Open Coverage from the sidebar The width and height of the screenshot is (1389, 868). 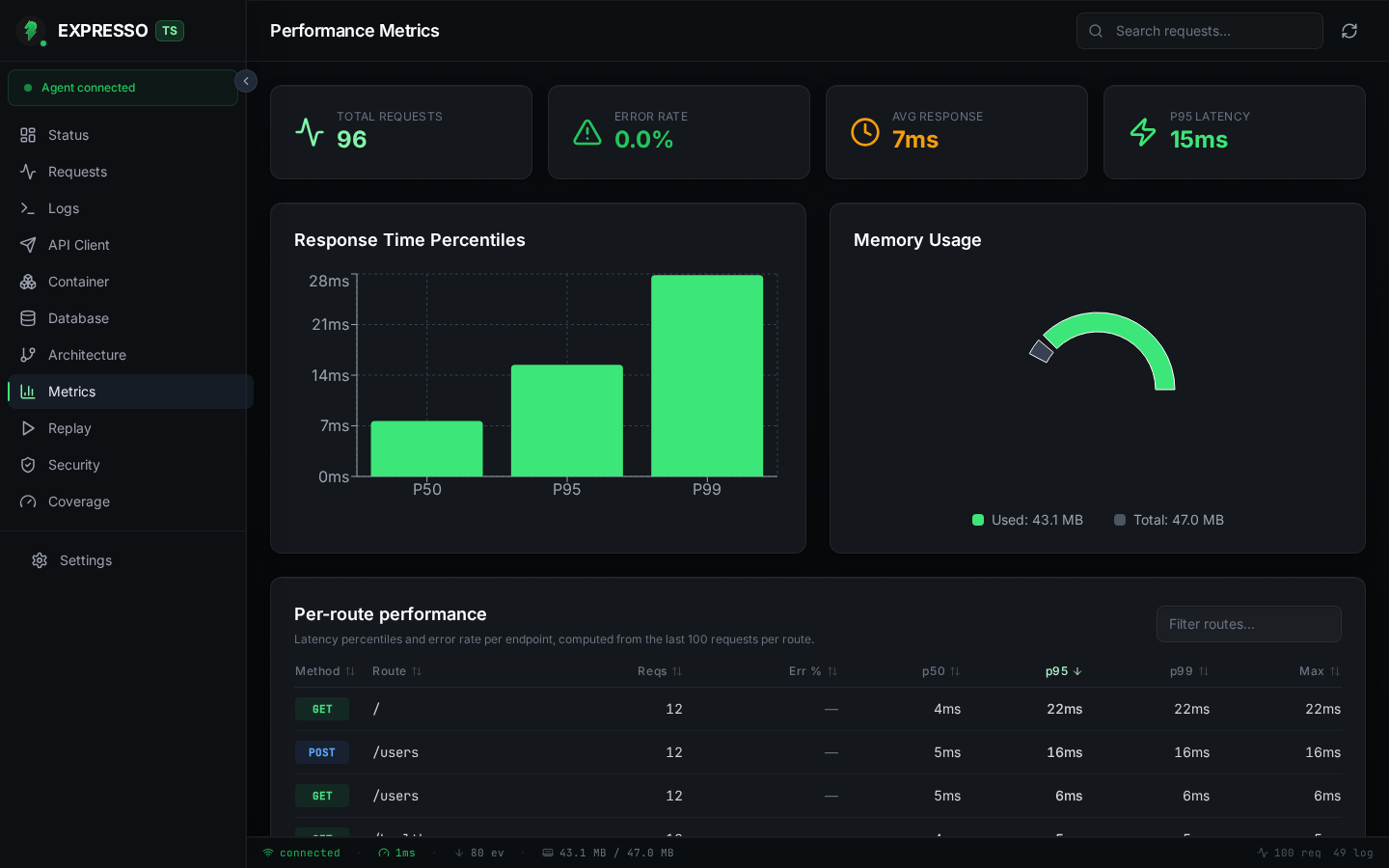pyautogui.click(x=130, y=502)
